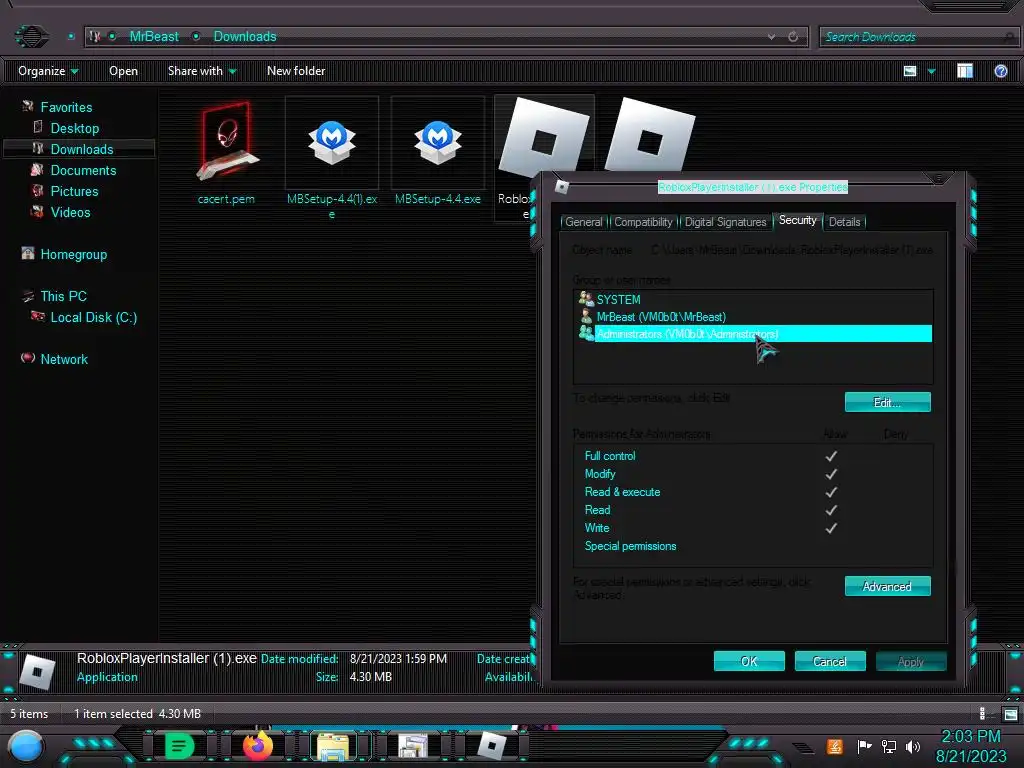Open Documents in the sidebar
Viewport: 1024px width, 768px height.
(x=83, y=170)
